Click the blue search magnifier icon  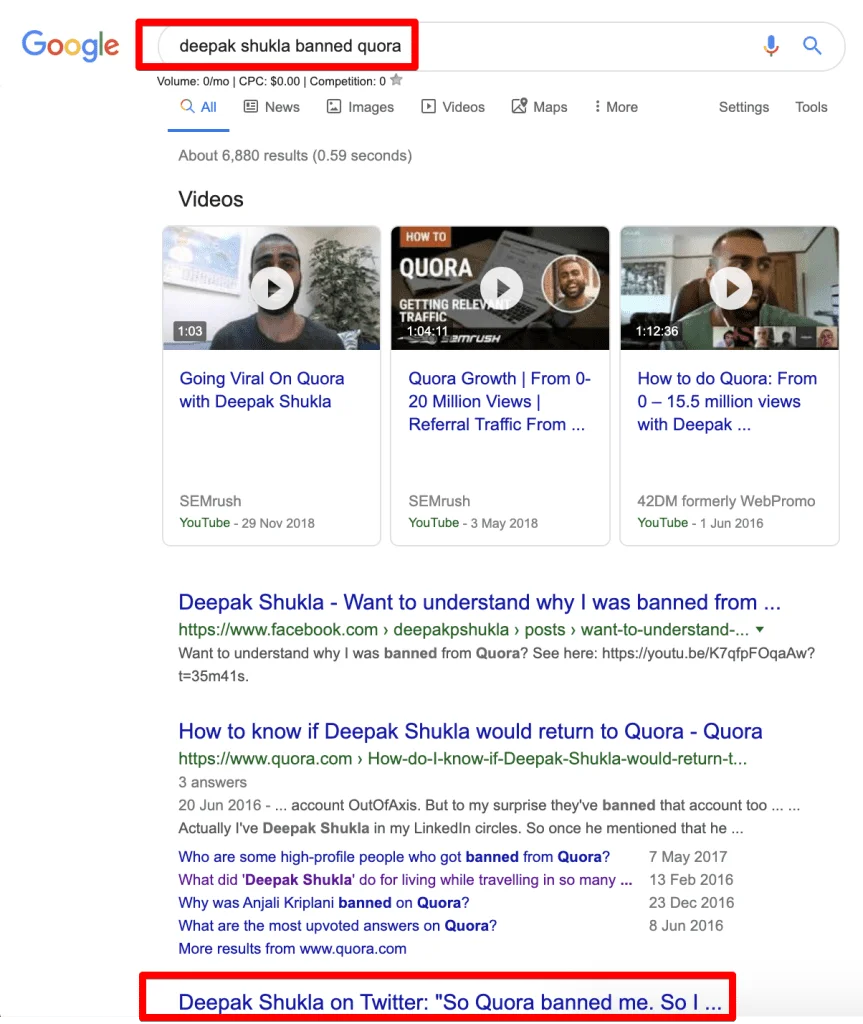(x=812, y=46)
